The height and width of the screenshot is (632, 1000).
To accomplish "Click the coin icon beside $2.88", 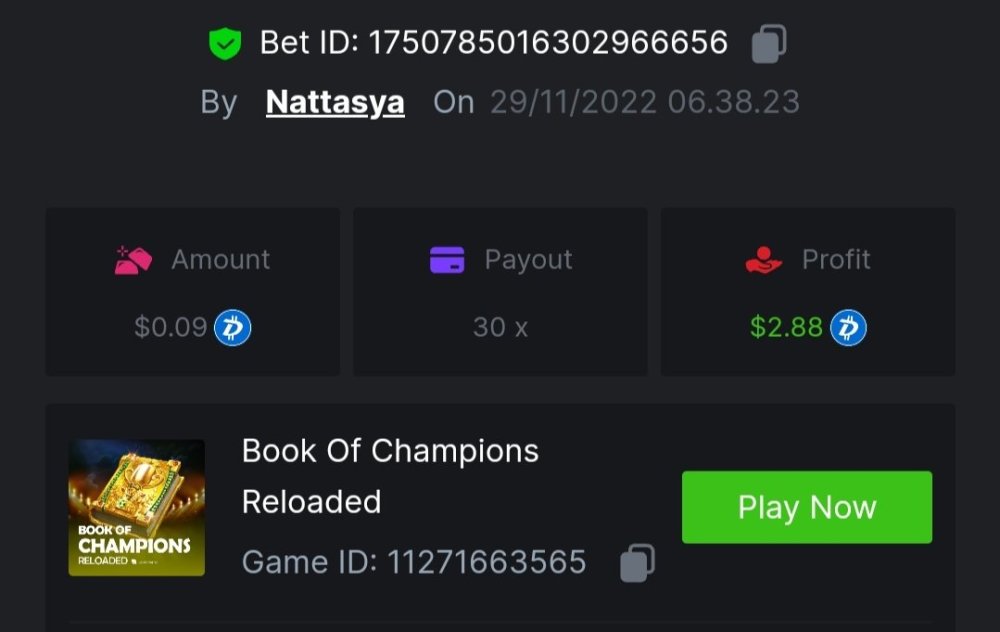I will (x=848, y=327).
